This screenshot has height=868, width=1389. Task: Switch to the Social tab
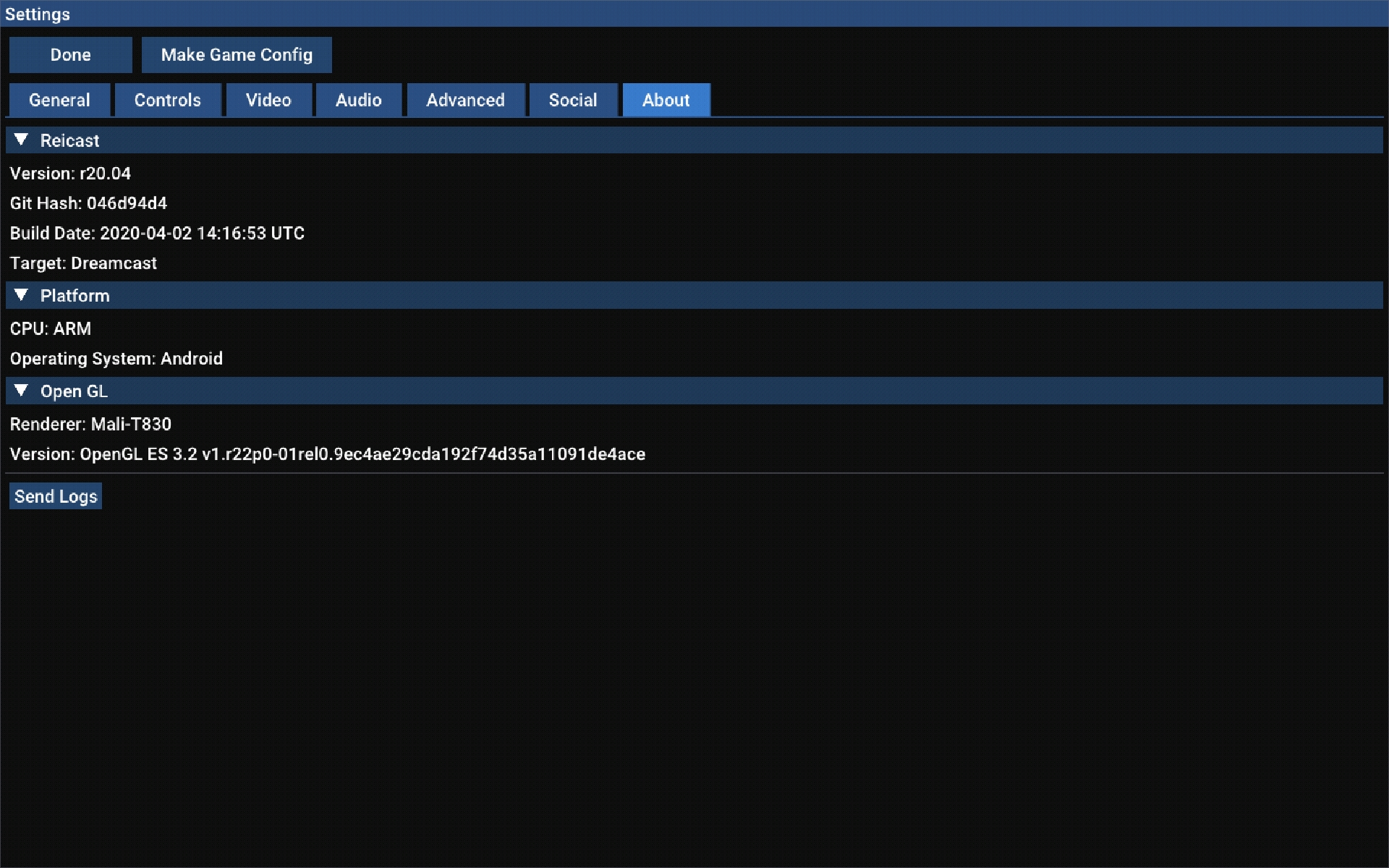573,100
